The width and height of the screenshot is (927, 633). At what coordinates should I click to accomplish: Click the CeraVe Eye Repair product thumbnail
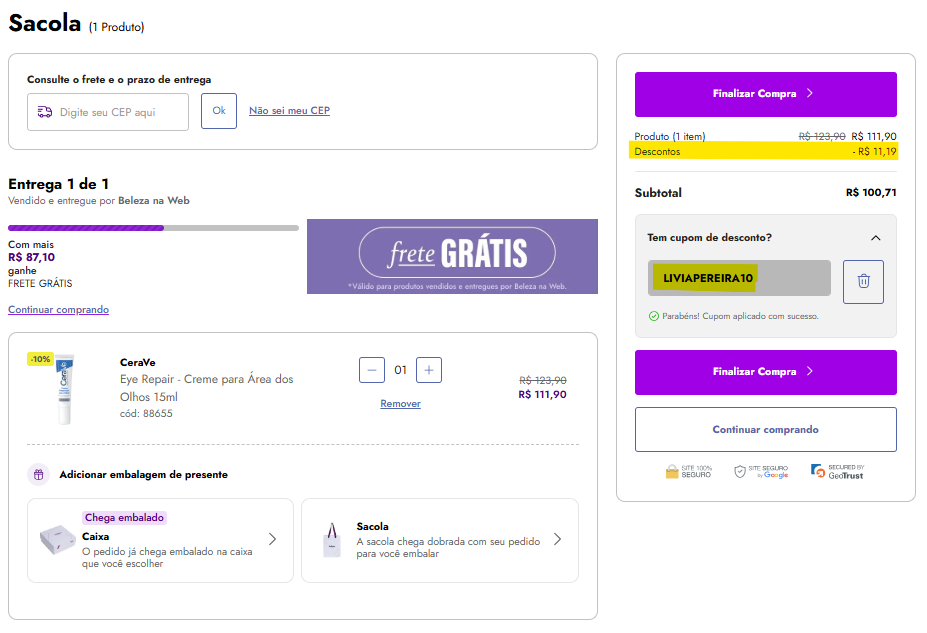tap(65, 389)
